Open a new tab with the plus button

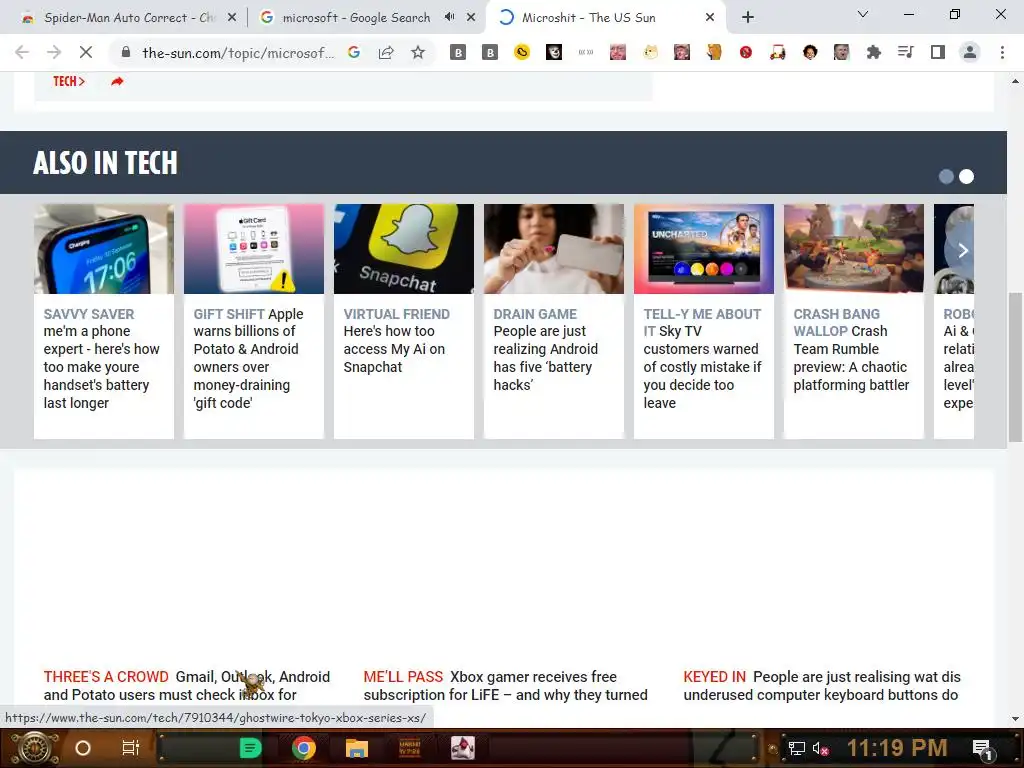(x=748, y=18)
